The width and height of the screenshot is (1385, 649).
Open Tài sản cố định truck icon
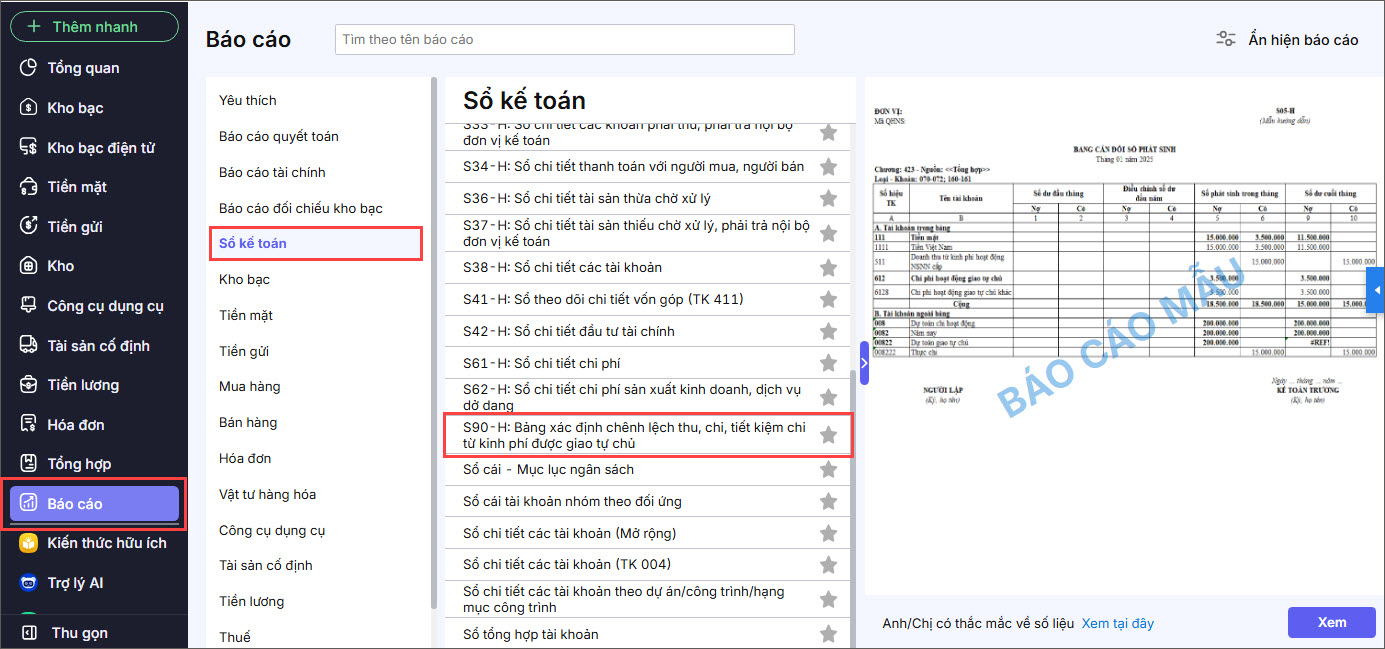point(29,346)
